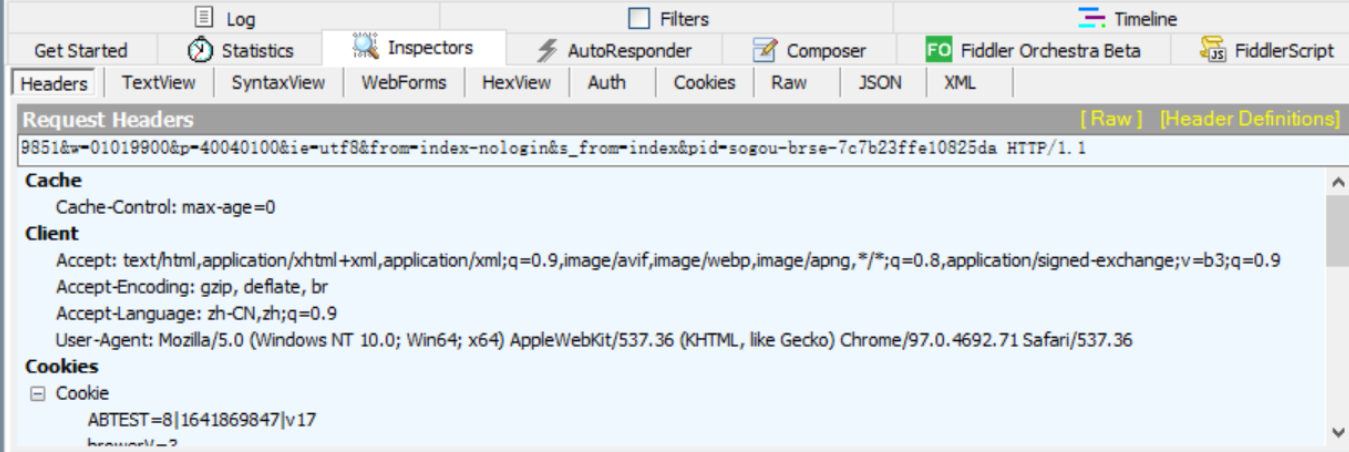Click the Composer pencil icon

(x=765, y=49)
